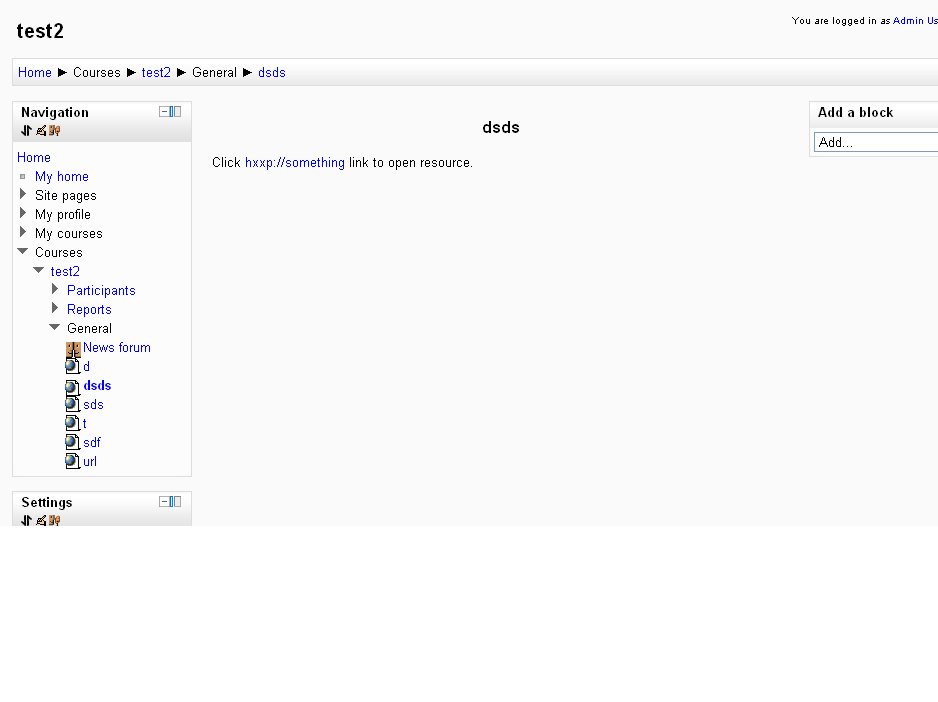Open resource 'sds' in Navigation tree
Image resolution: width=938 pixels, height=702 pixels.
click(93, 405)
